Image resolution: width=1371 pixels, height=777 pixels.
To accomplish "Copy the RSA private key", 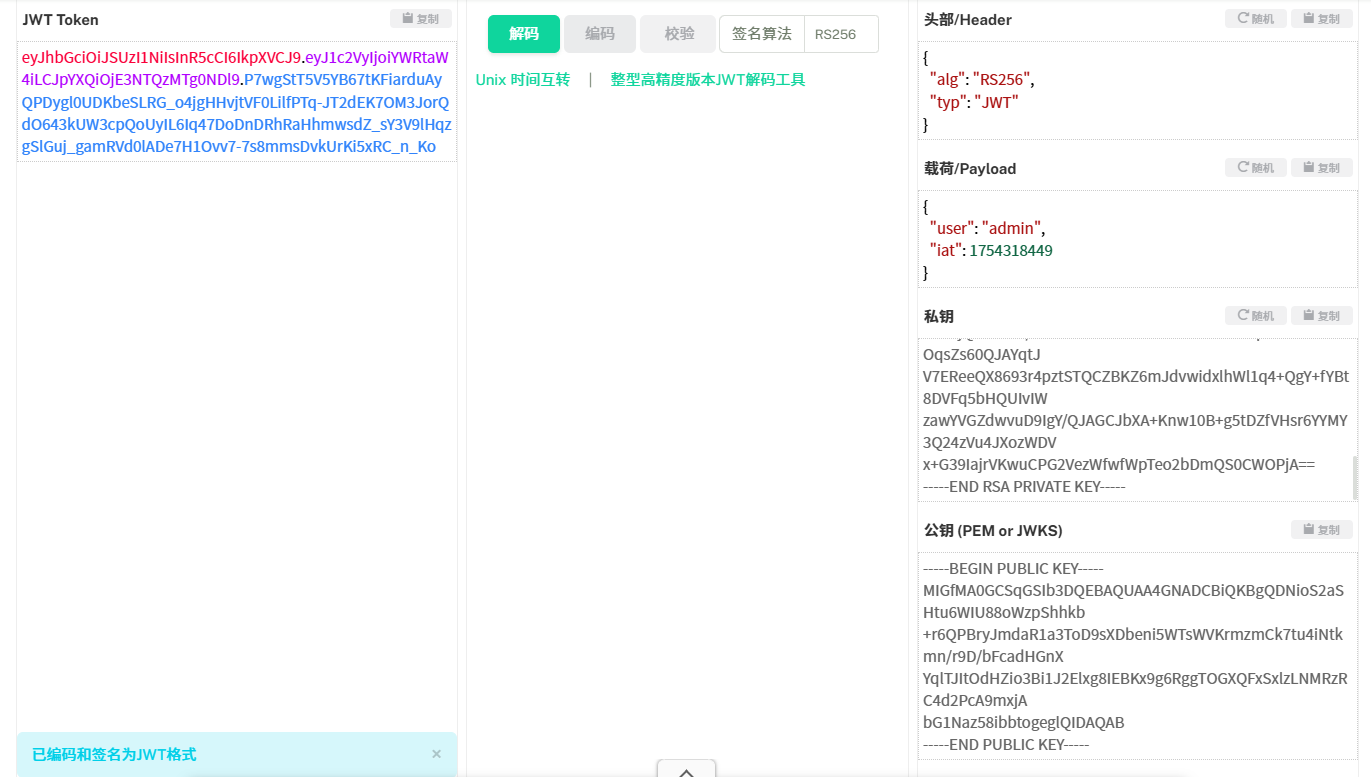I will (1321, 315).
